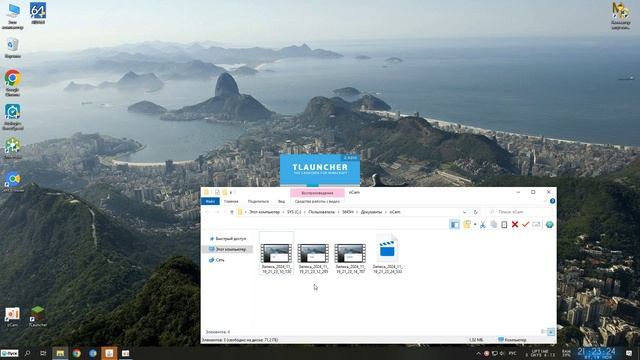Click the Поиск oCam search field

coord(519,212)
